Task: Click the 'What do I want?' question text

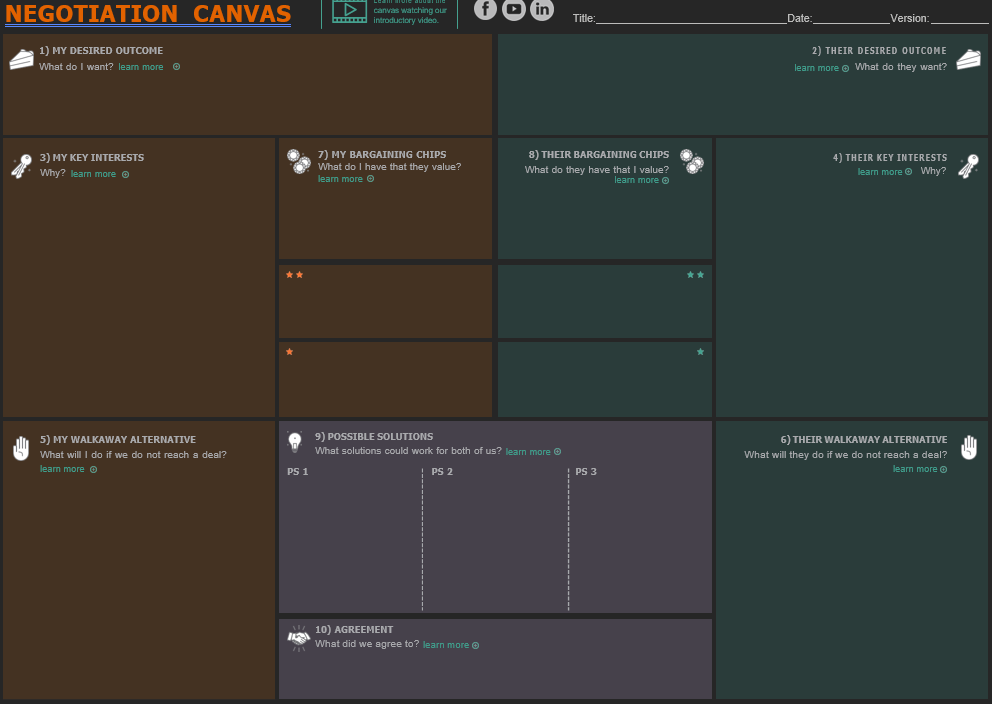Action: coord(76,66)
